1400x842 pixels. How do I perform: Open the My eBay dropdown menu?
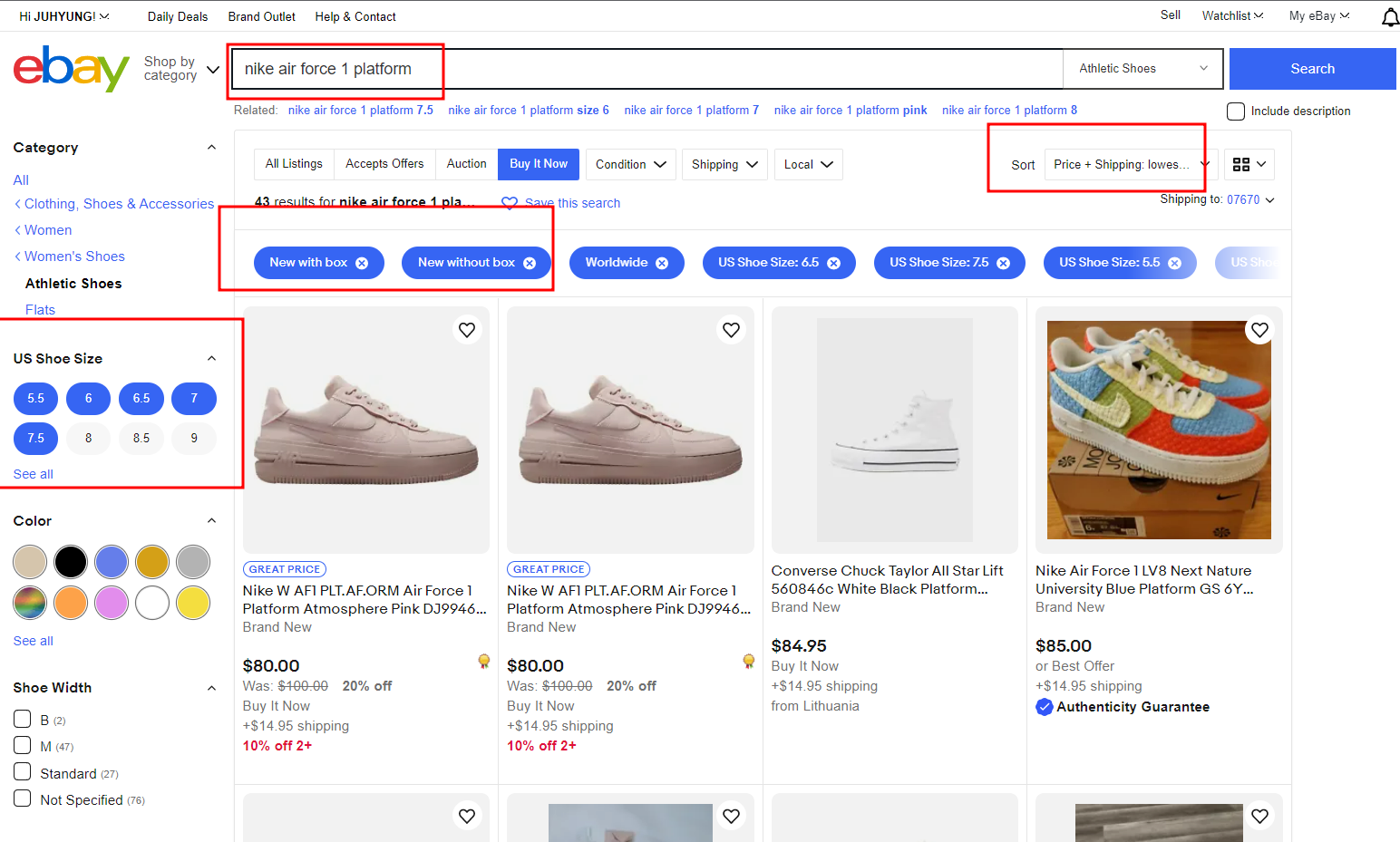point(1319,15)
